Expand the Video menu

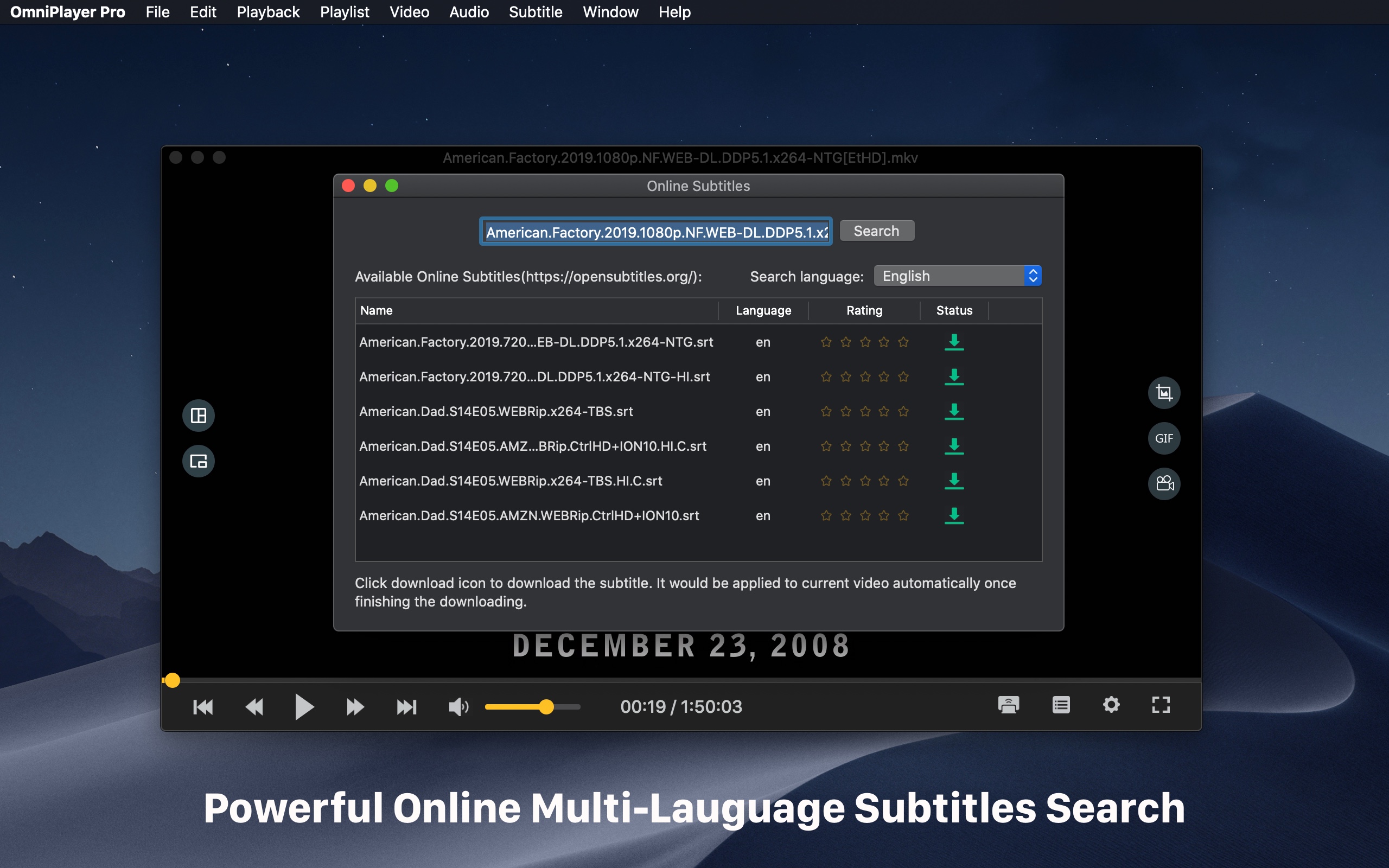408,12
